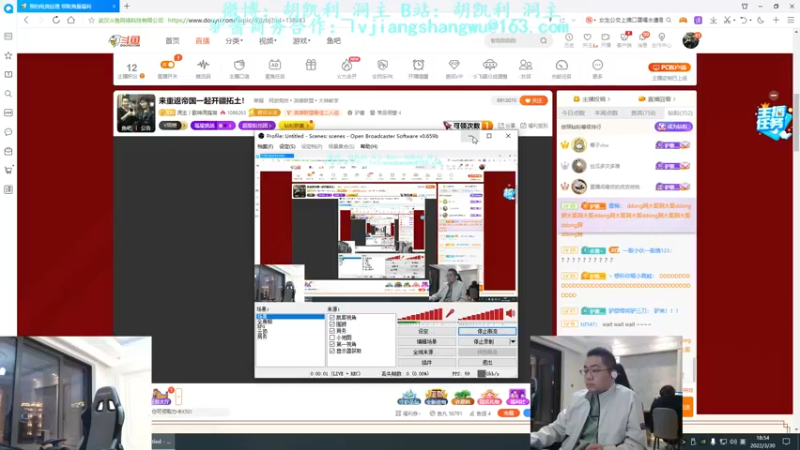This screenshot has width=800, height=450.
Task: Open the UFO-shaped toolbar icon
Action: tap(489, 65)
